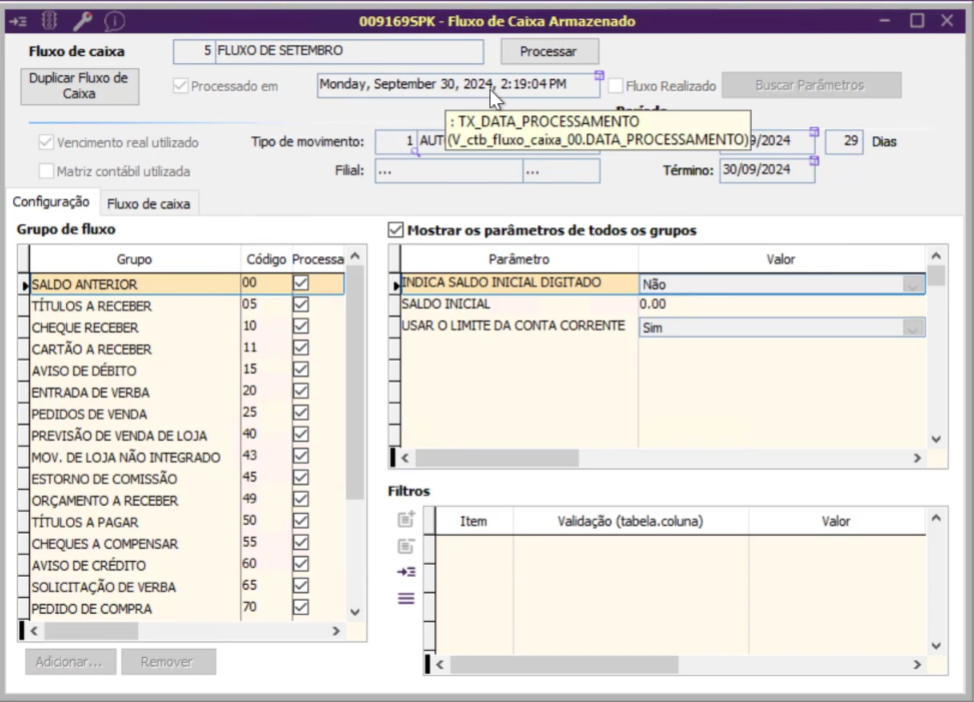Click down arrow of Filtros grid scrollbar
This screenshot has width=974, height=702.
pos(937,646)
